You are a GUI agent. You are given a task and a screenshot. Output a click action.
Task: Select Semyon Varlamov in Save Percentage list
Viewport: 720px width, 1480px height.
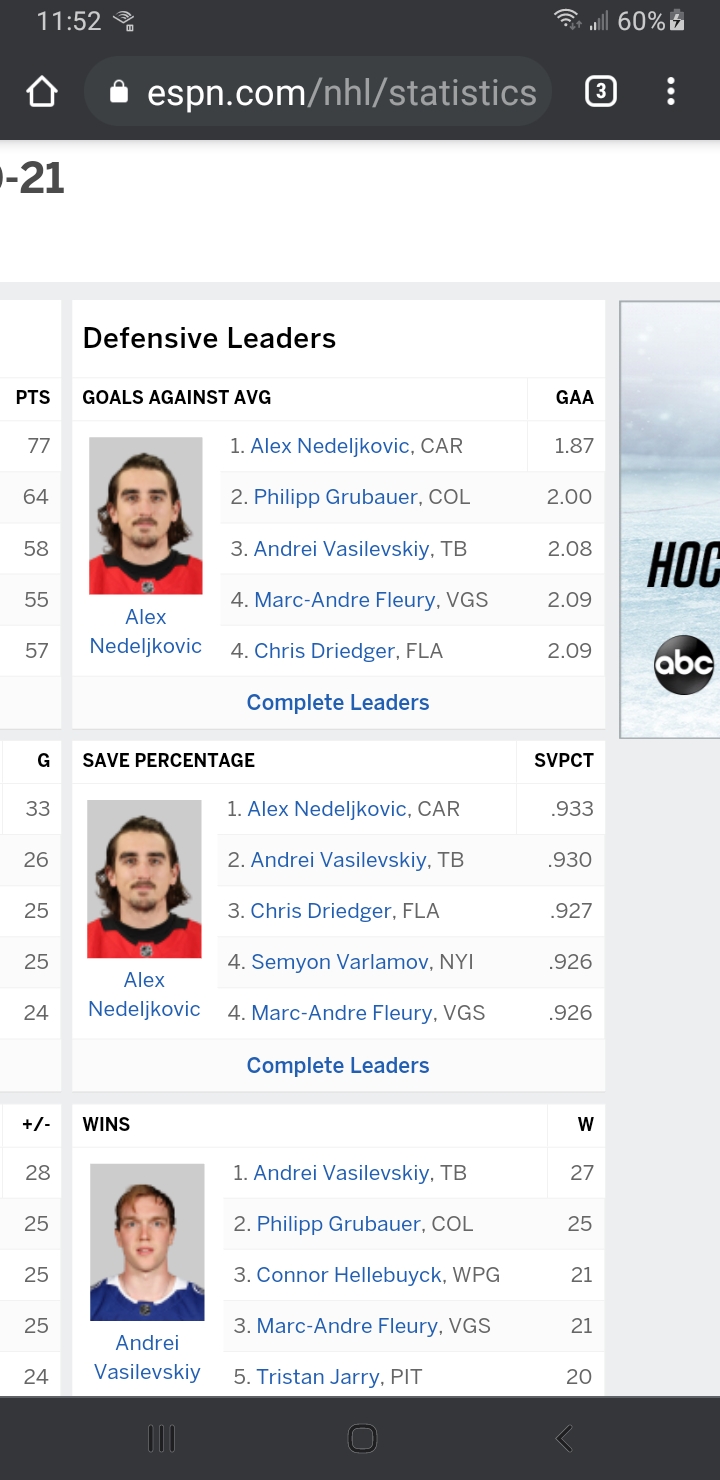coord(342,962)
